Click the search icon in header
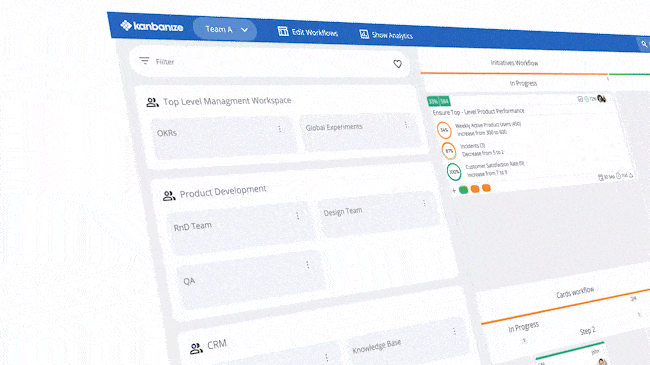This screenshot has height=365, width=650. tap(644, 44)
